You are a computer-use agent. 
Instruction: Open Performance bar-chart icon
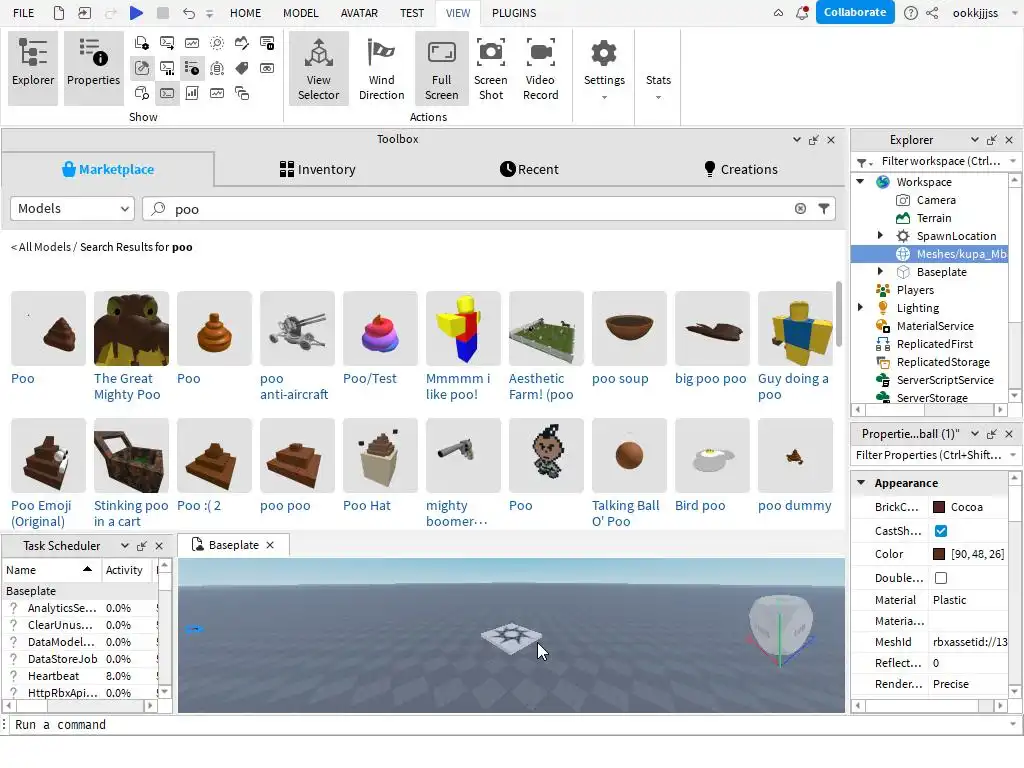(x=191, y=93)
